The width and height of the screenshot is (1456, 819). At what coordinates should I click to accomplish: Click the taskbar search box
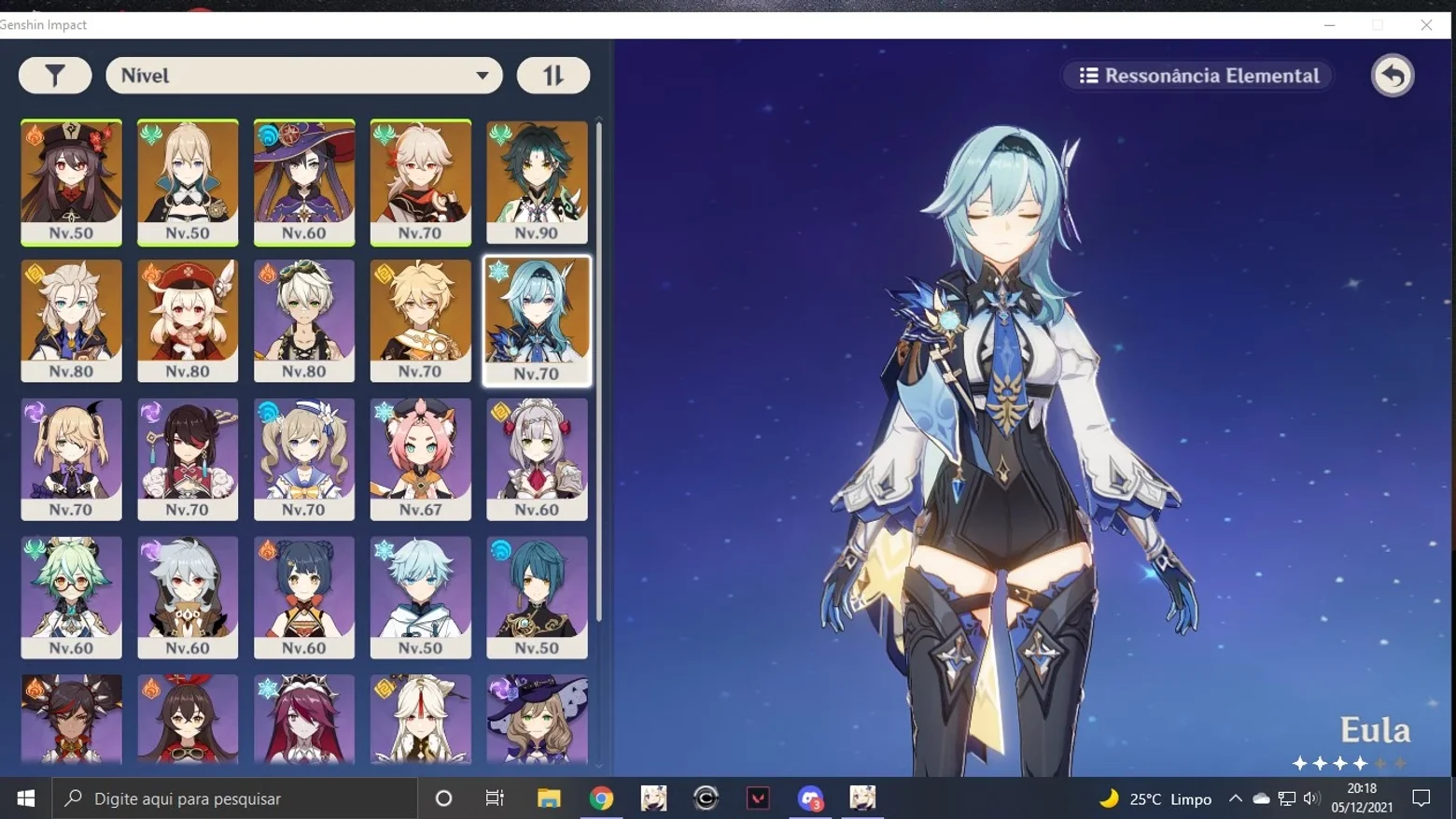pyautogui.click(x=234, y=798)
